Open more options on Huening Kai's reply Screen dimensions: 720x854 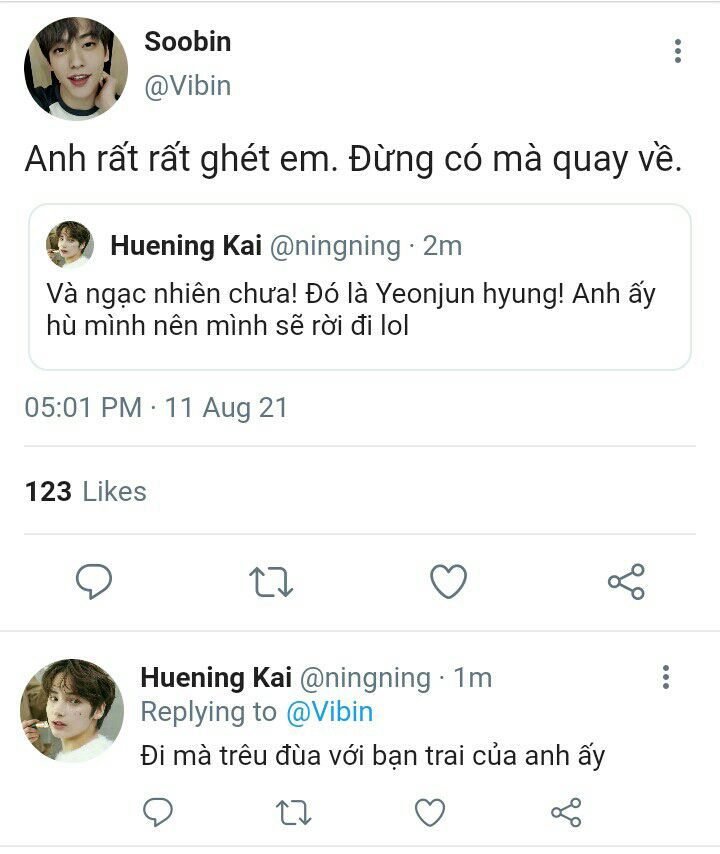point(665,678)
